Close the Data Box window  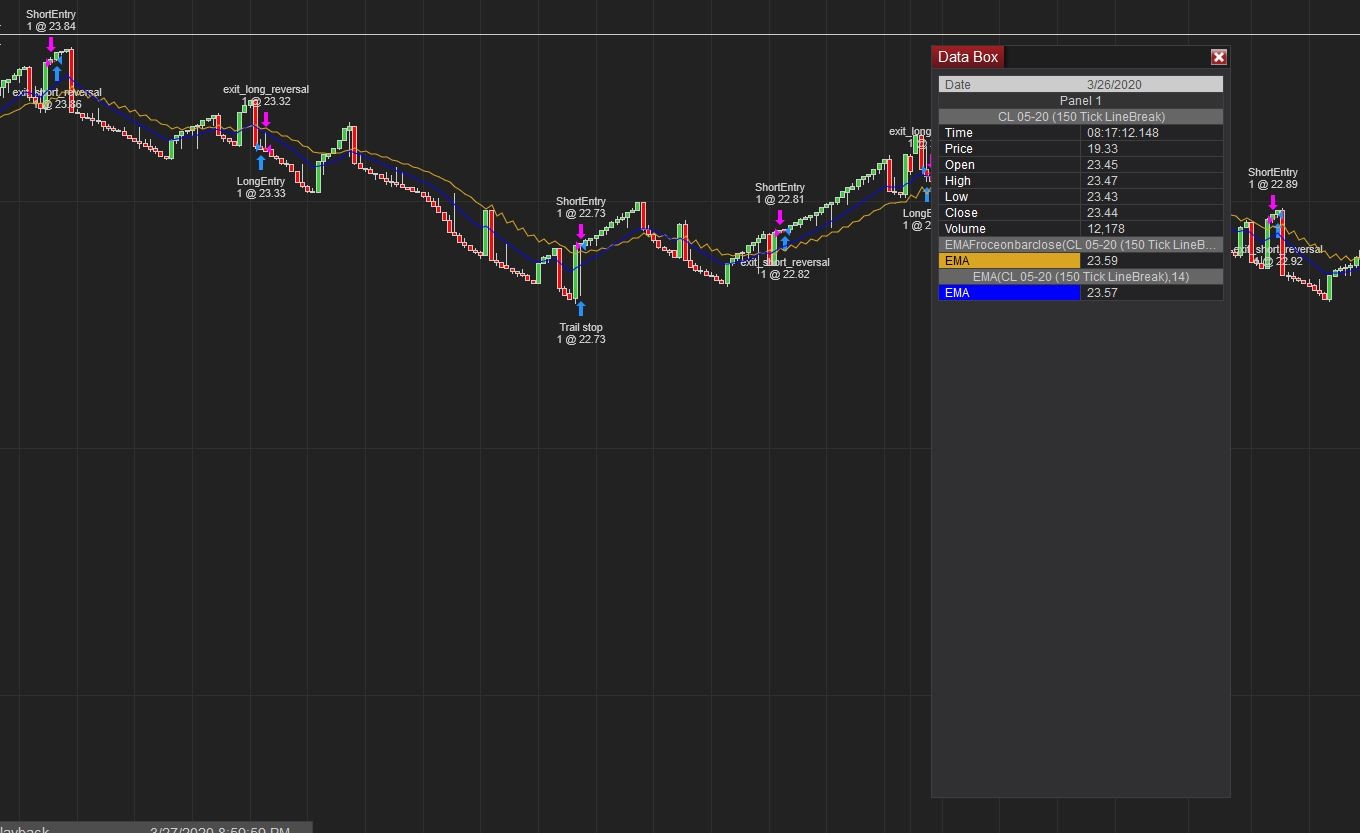[1218, 57]
